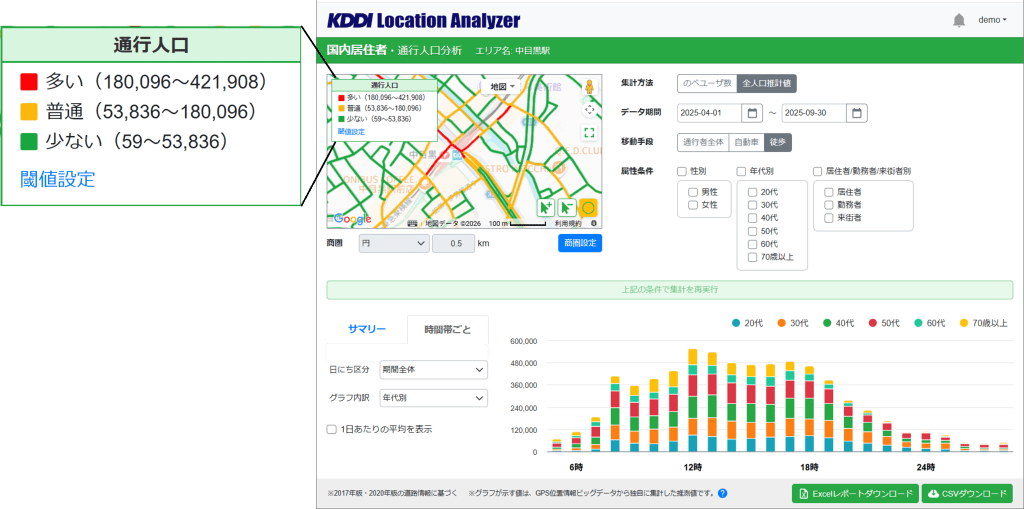
Task: Tick the 30代 age checkbox
Action: (752, 205)
